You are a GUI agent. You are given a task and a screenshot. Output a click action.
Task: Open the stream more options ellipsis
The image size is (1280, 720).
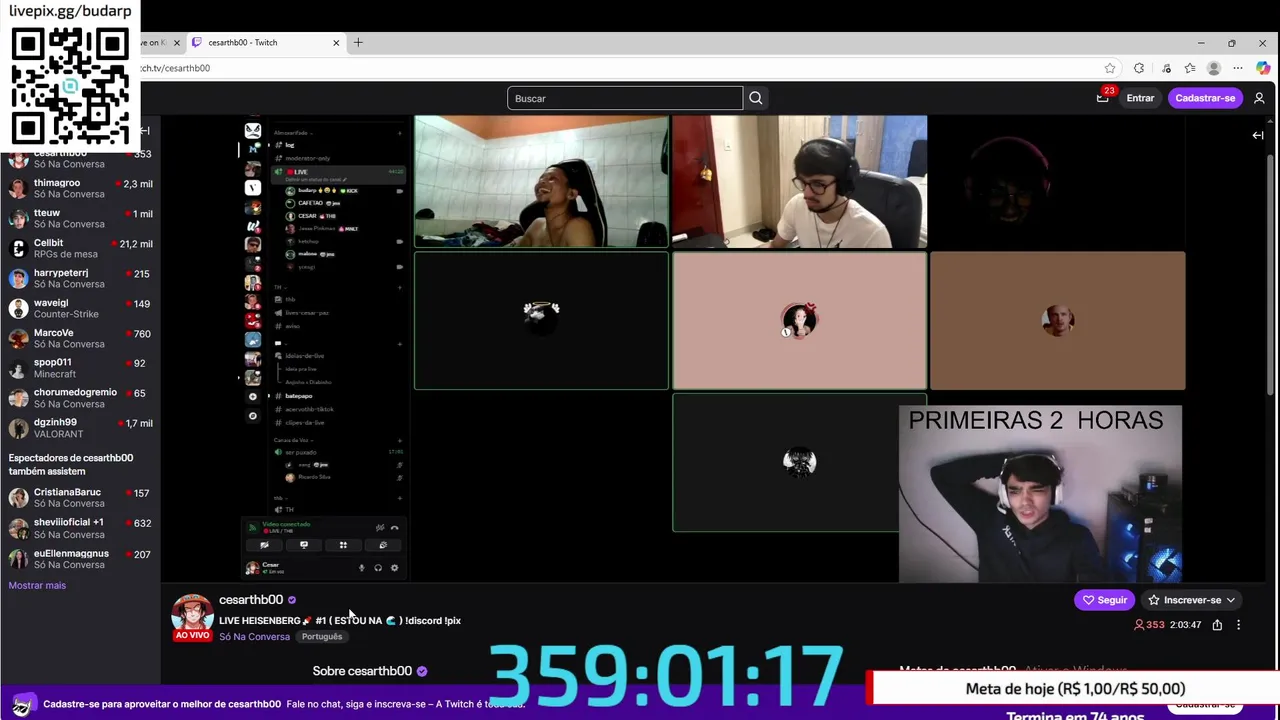(1238, 625)
